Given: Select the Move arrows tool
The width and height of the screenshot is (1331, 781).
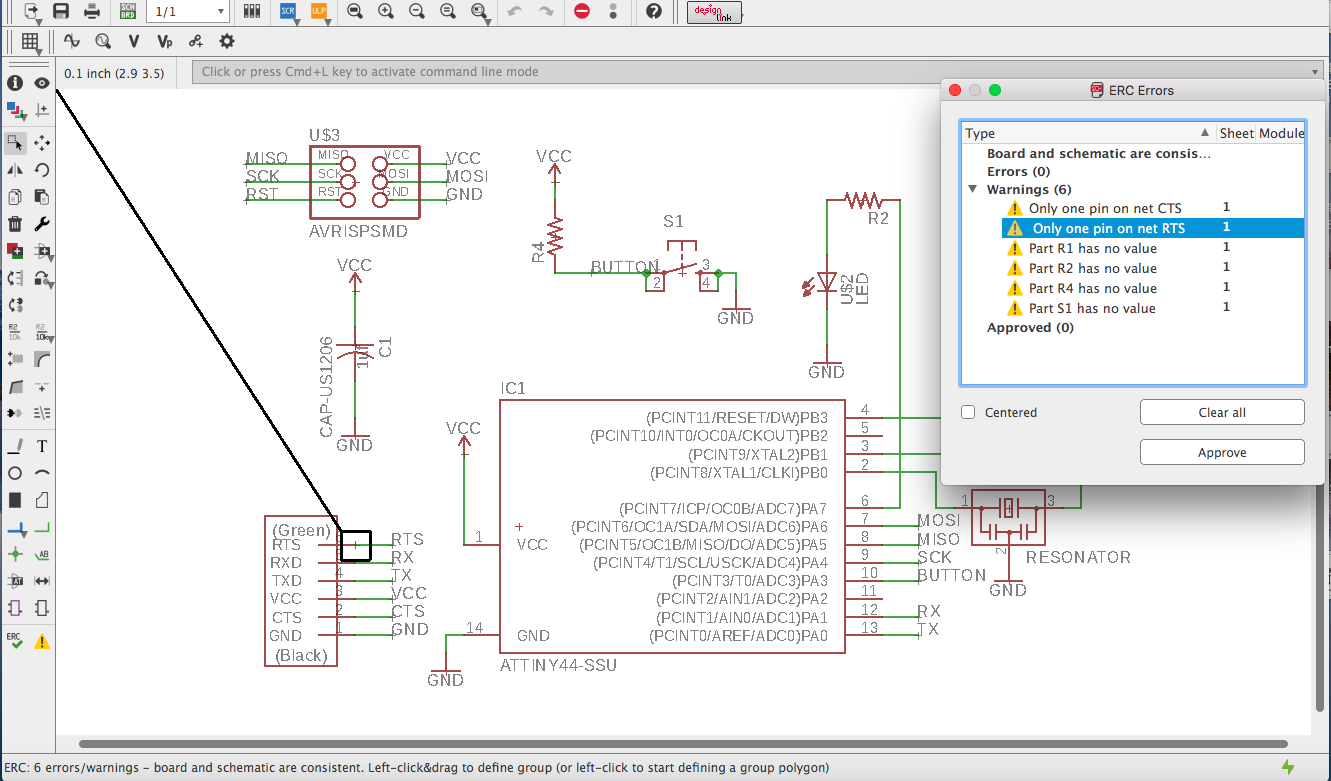Looking at the screenshot, I should [42, 143].
